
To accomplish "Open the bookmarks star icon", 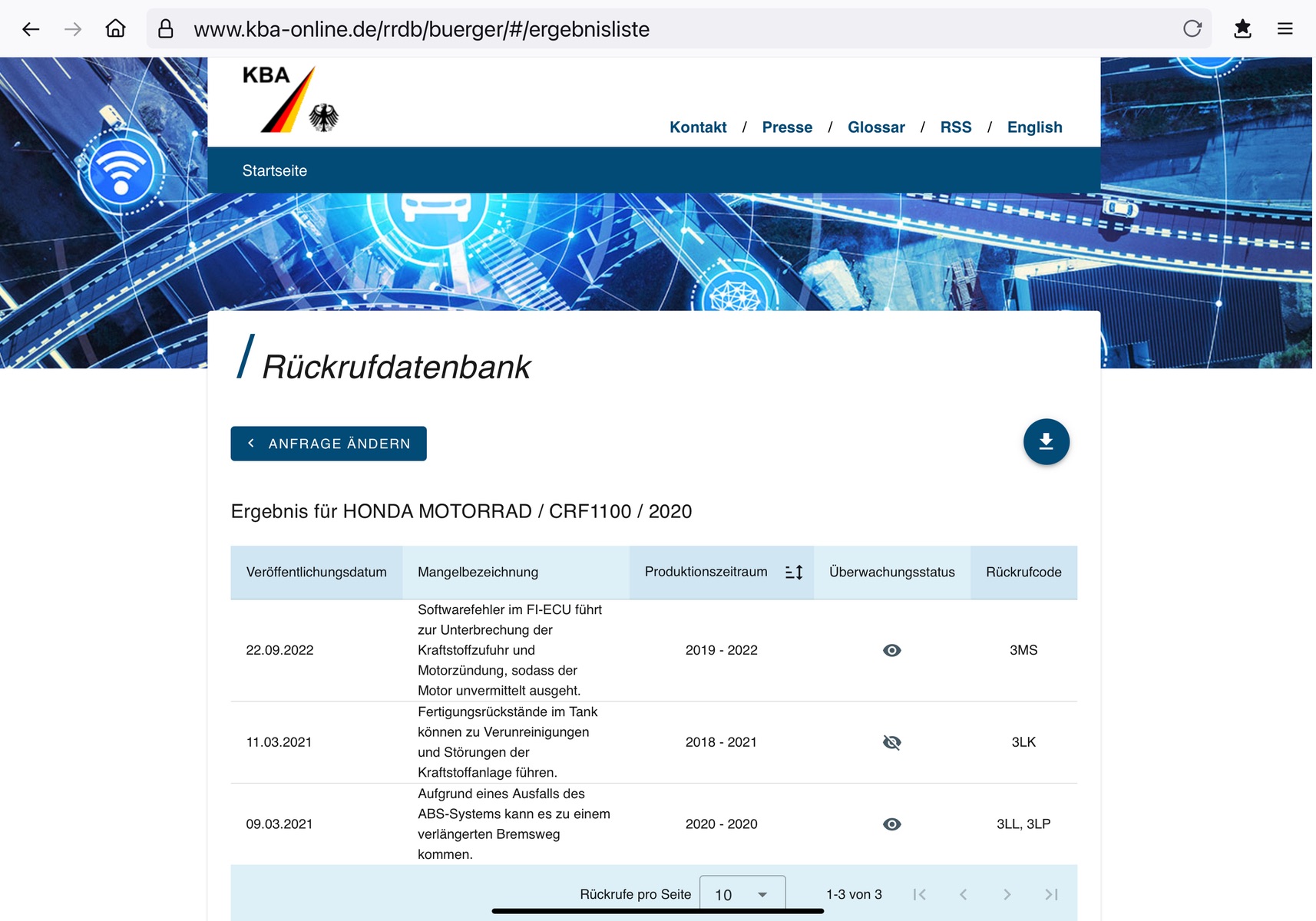I will 1242,29.
